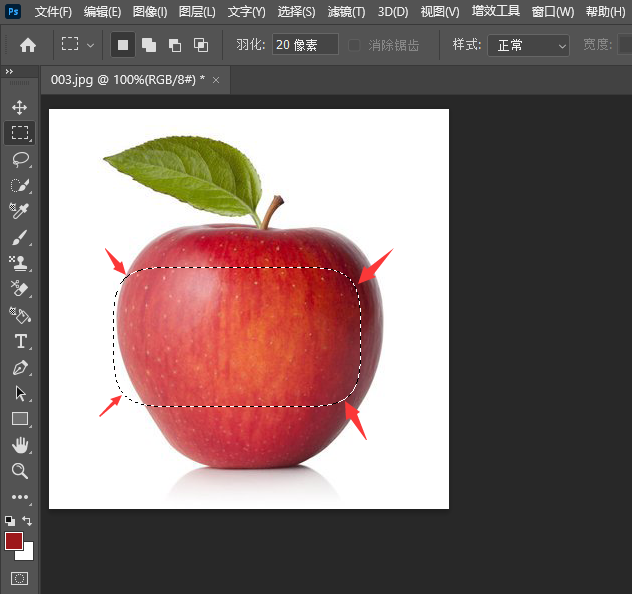The width and height of the screenshot is (632, 594).
Task: Select the Path Selection arrow tool
Action: click(x=20, y=393)
